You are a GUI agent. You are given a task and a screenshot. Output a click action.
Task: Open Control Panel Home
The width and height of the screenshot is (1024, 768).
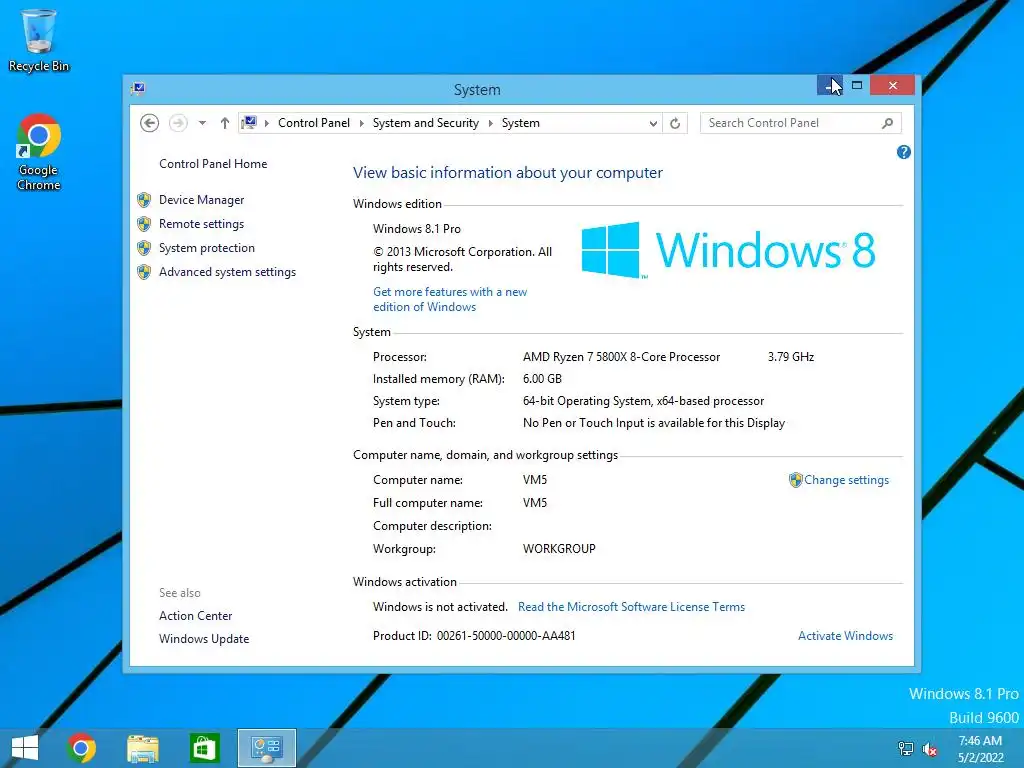(x=213, y=164)
